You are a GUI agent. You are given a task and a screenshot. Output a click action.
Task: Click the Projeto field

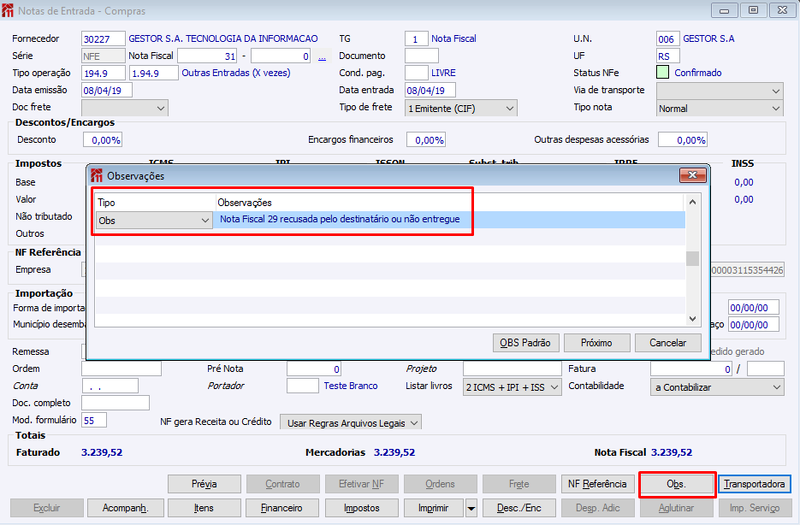(x=512, y=369)
